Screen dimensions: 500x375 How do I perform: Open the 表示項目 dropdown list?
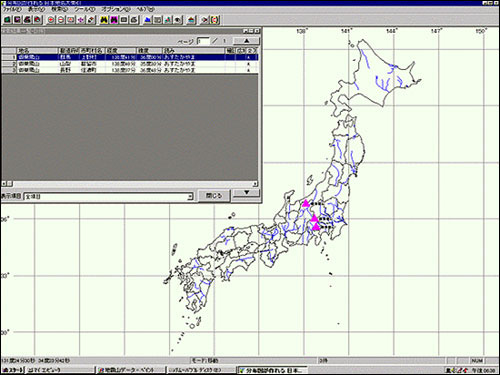(108, 197)
